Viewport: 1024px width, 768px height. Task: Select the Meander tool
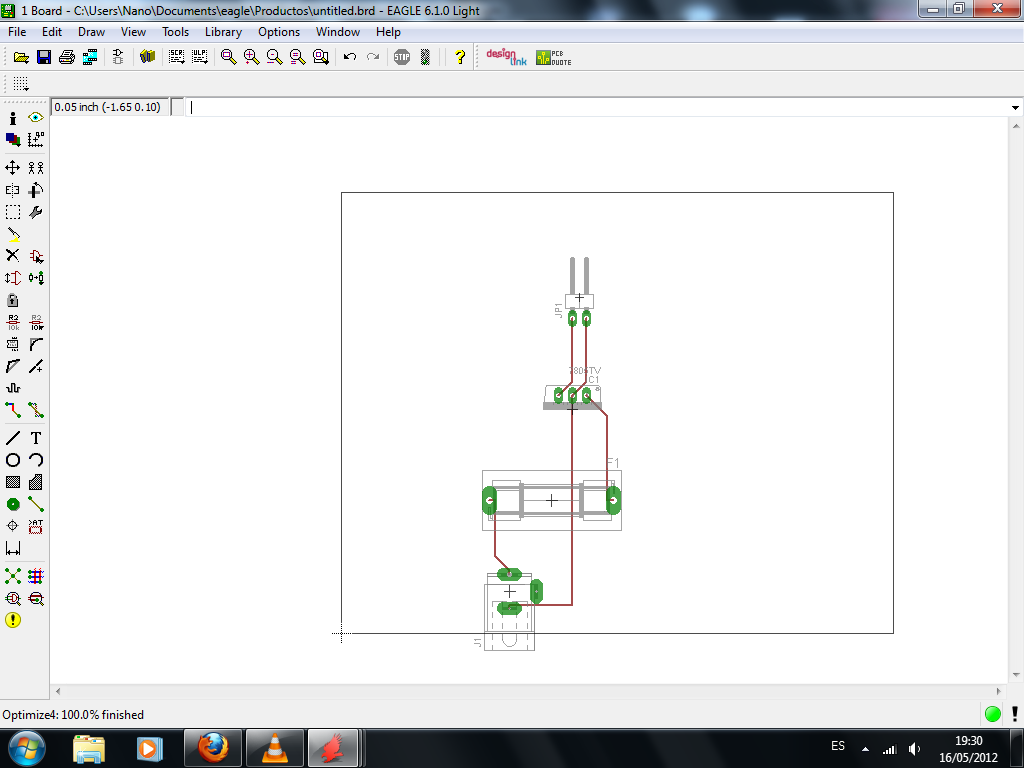point(12,388)
